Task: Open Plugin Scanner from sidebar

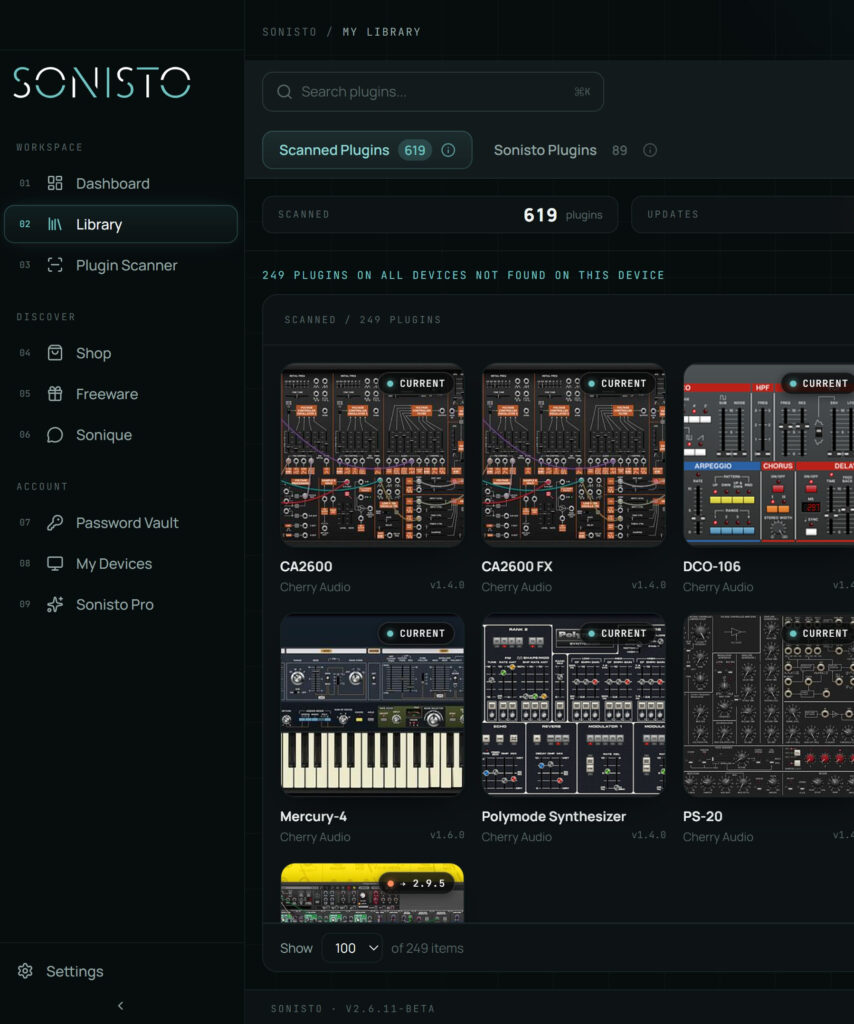Action: point(121,265)
